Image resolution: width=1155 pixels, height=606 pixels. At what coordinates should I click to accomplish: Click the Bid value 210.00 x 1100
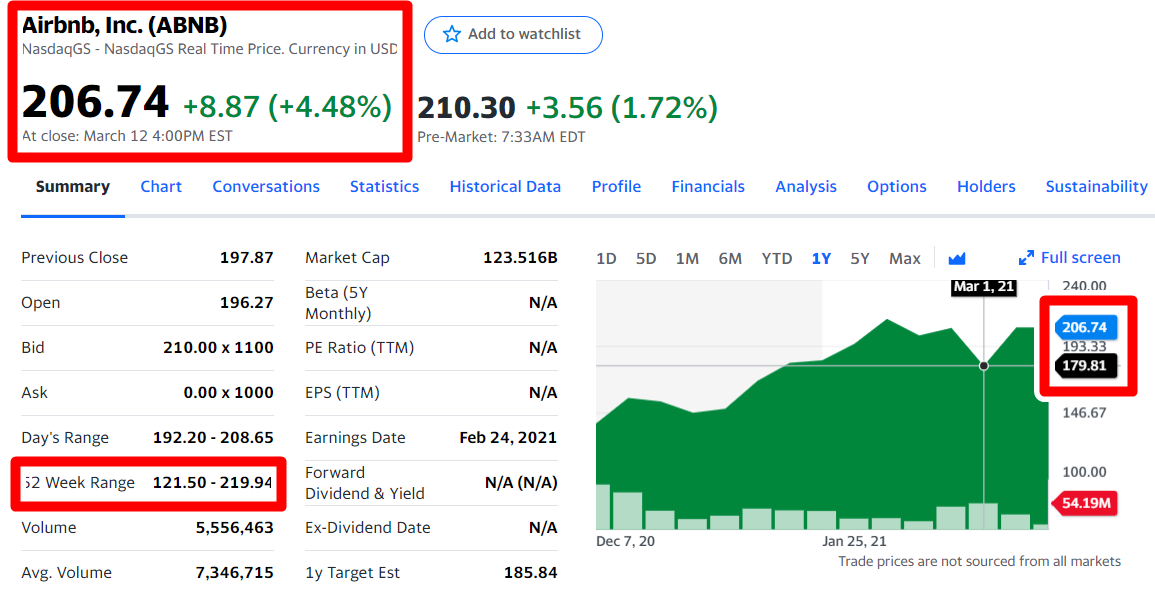(x=218, y=348)
